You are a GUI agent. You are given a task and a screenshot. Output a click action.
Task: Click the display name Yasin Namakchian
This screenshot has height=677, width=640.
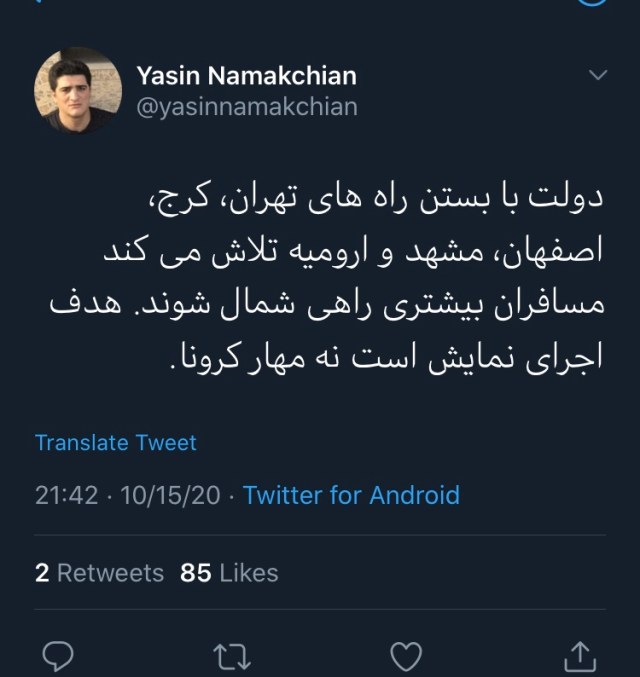[x=246, y=76]
